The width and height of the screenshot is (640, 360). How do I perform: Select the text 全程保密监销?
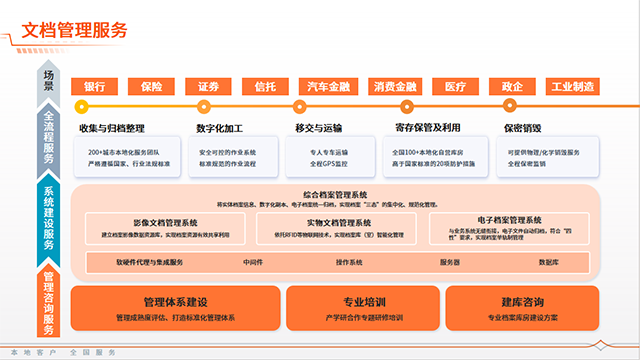[527, 164]
